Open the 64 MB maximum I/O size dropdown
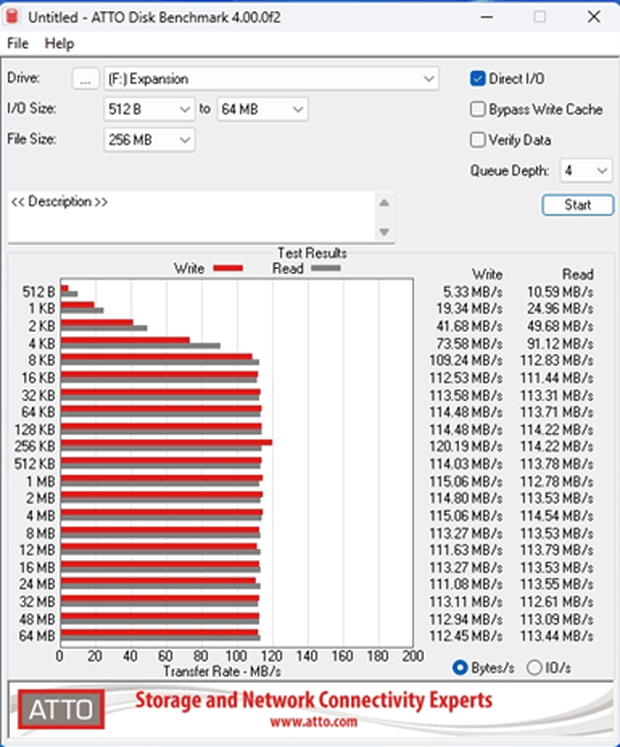Viewport: 620px width, 747px height. pos(262,109)
